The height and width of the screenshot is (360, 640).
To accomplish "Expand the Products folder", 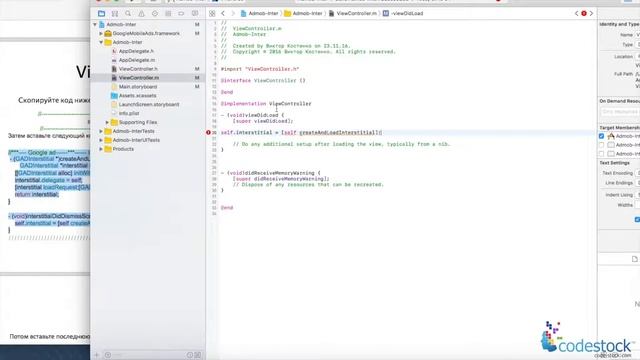I will point(101,149).
